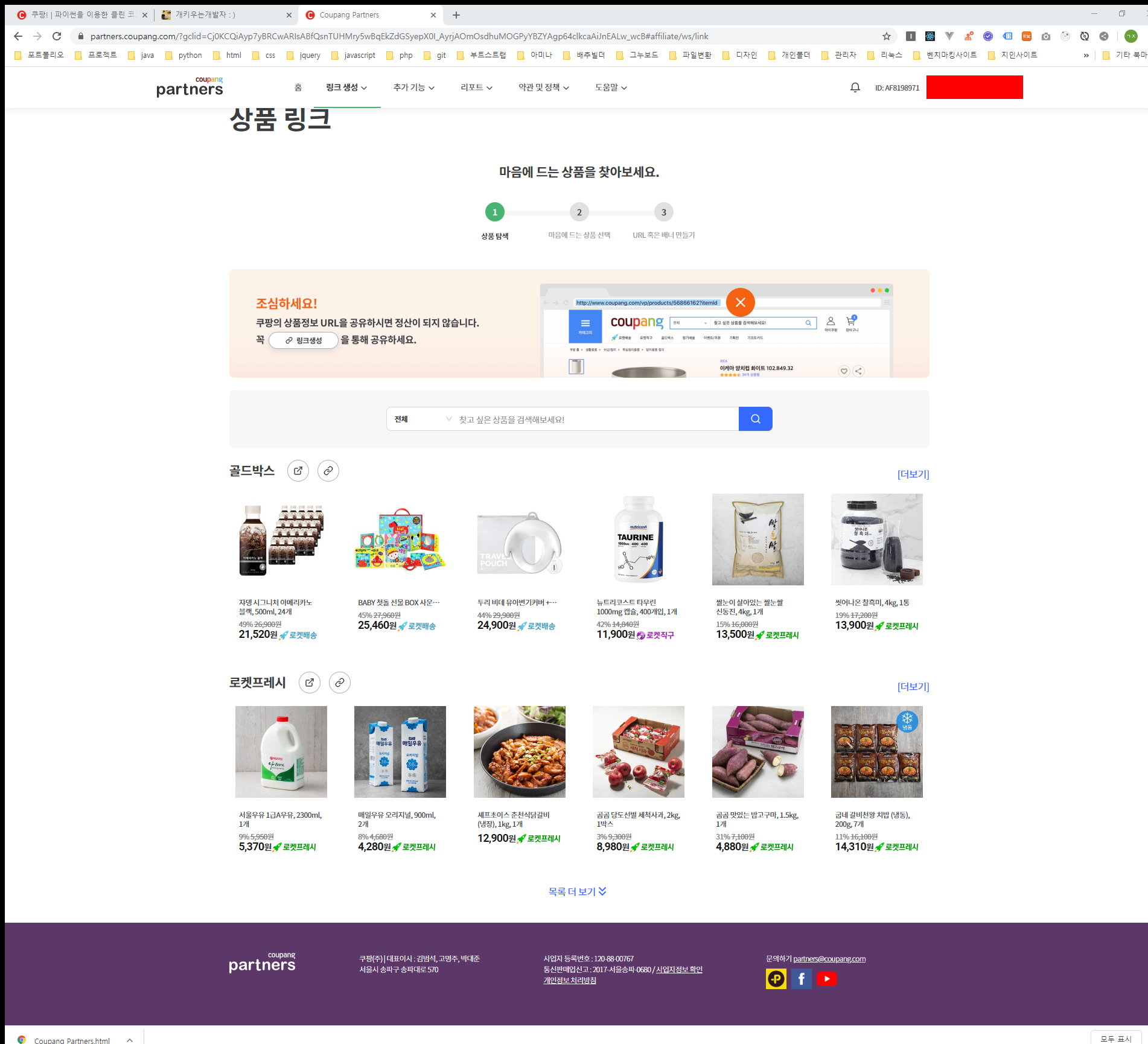
Task: Go back with the browser back arrow
Action: [x=18, y=36]
